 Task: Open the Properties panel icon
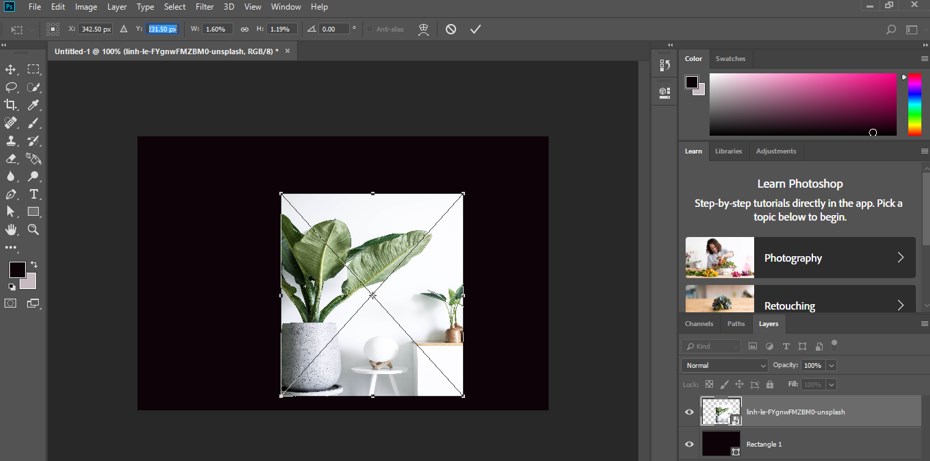pos(665,92)
